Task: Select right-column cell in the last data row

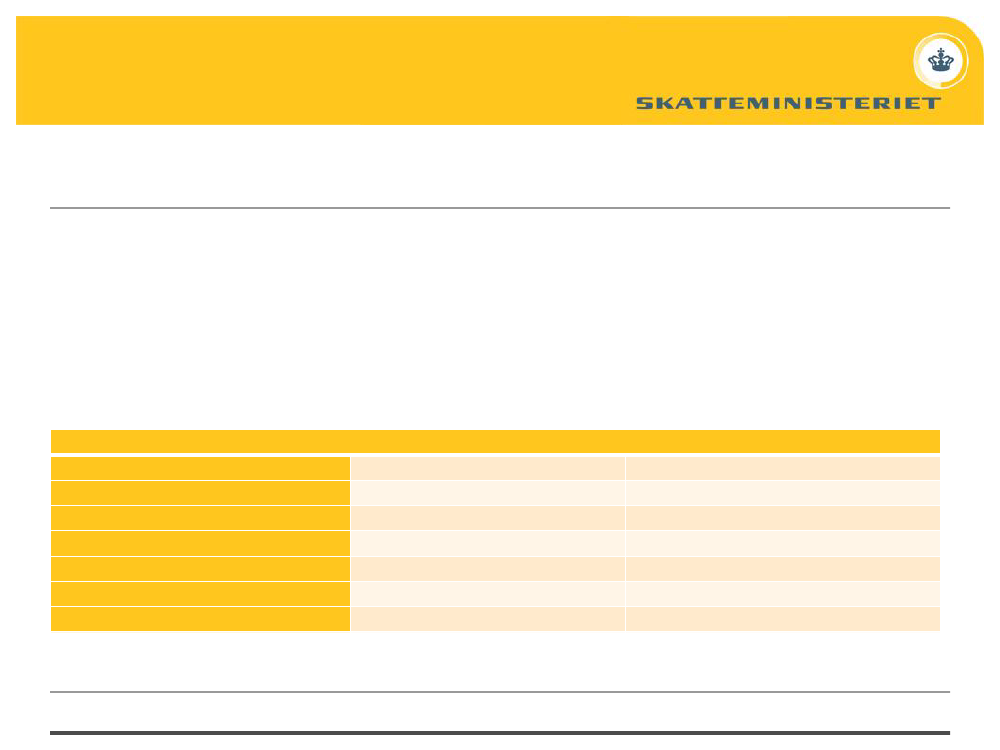Action: click(x=783, y=619)
